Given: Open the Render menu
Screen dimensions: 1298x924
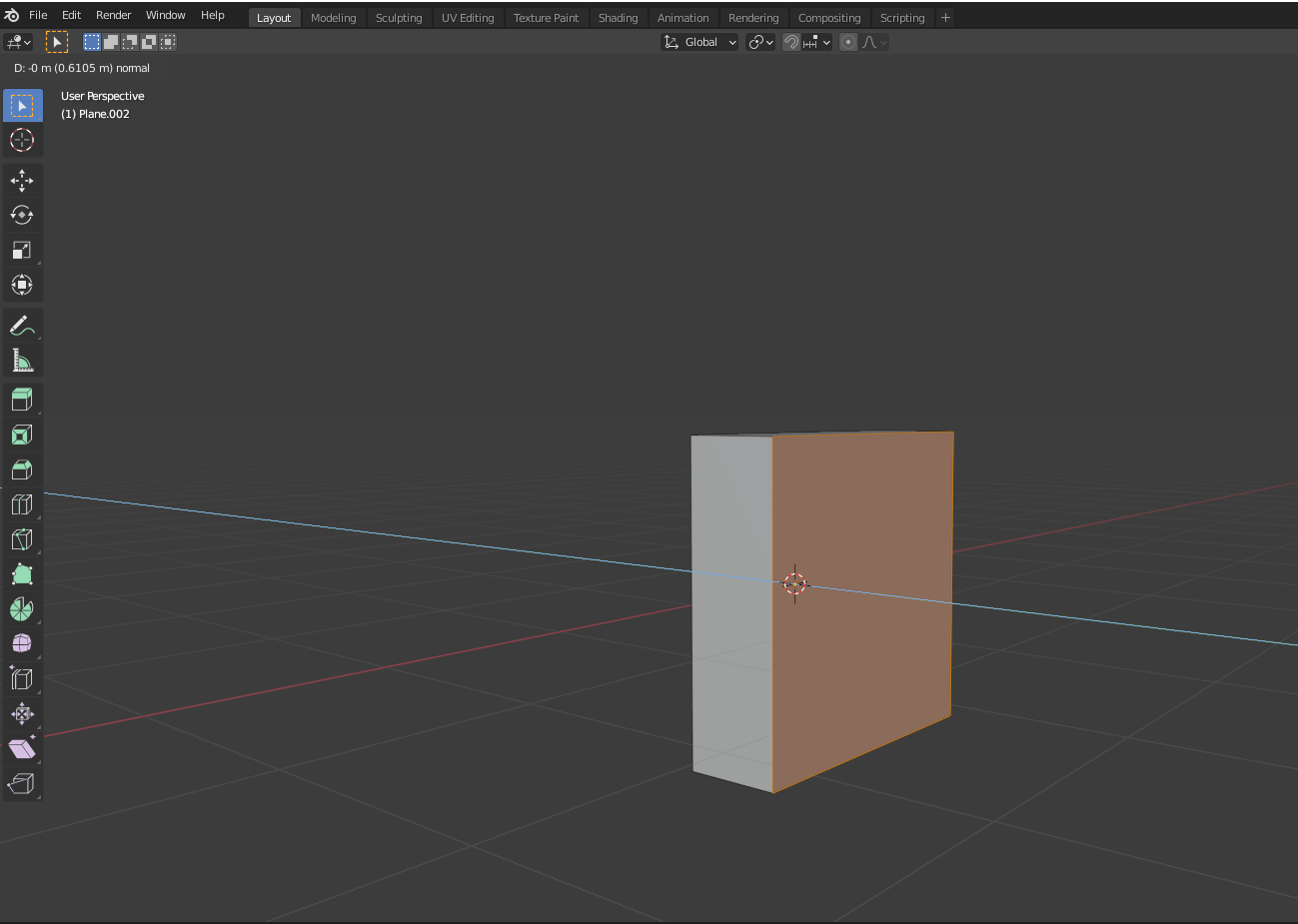Looking at the screenshot, I should pos(113,15).
